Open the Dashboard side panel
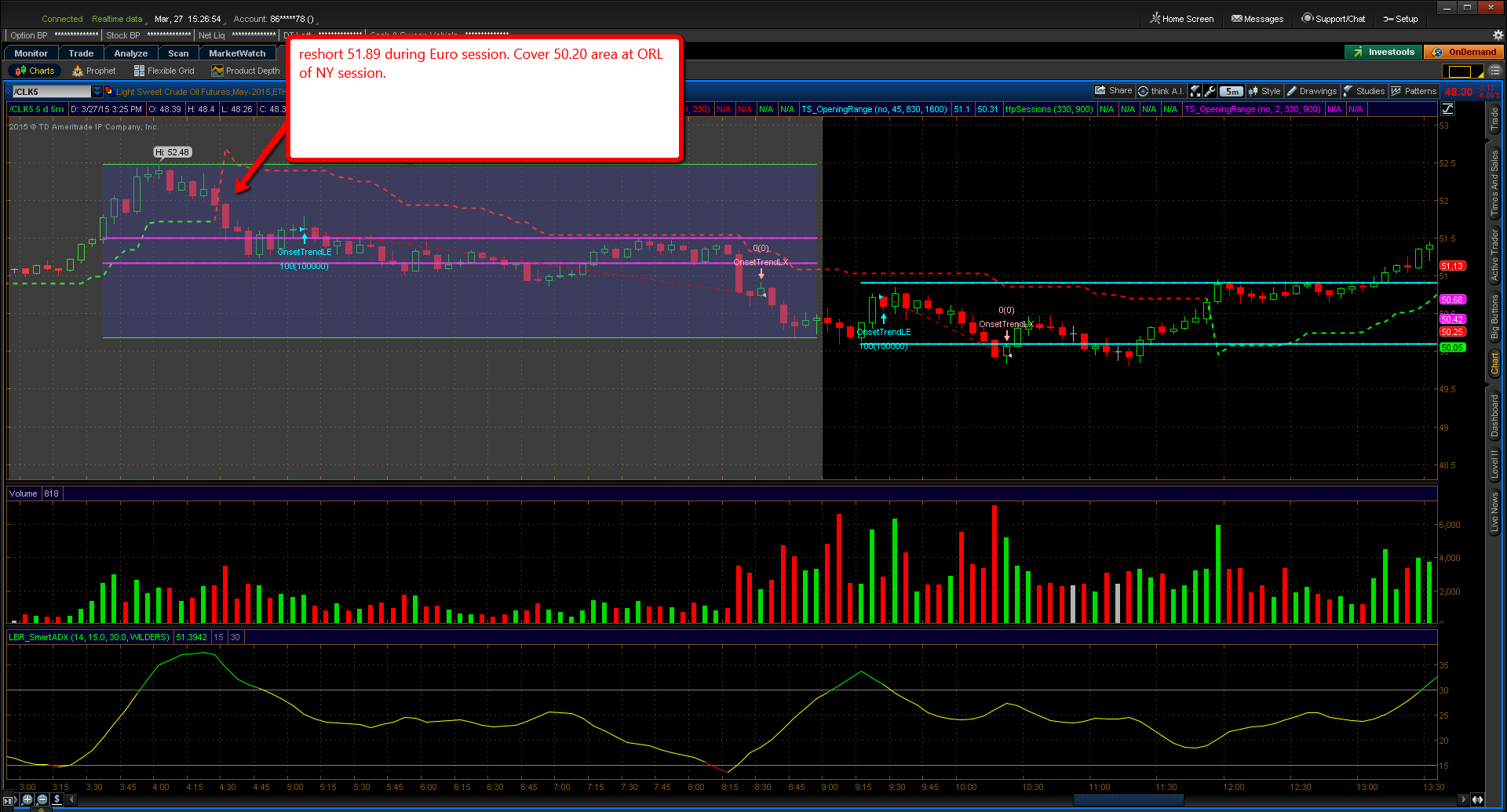This screenshot has width=1507, height=812. point(1494,416)
